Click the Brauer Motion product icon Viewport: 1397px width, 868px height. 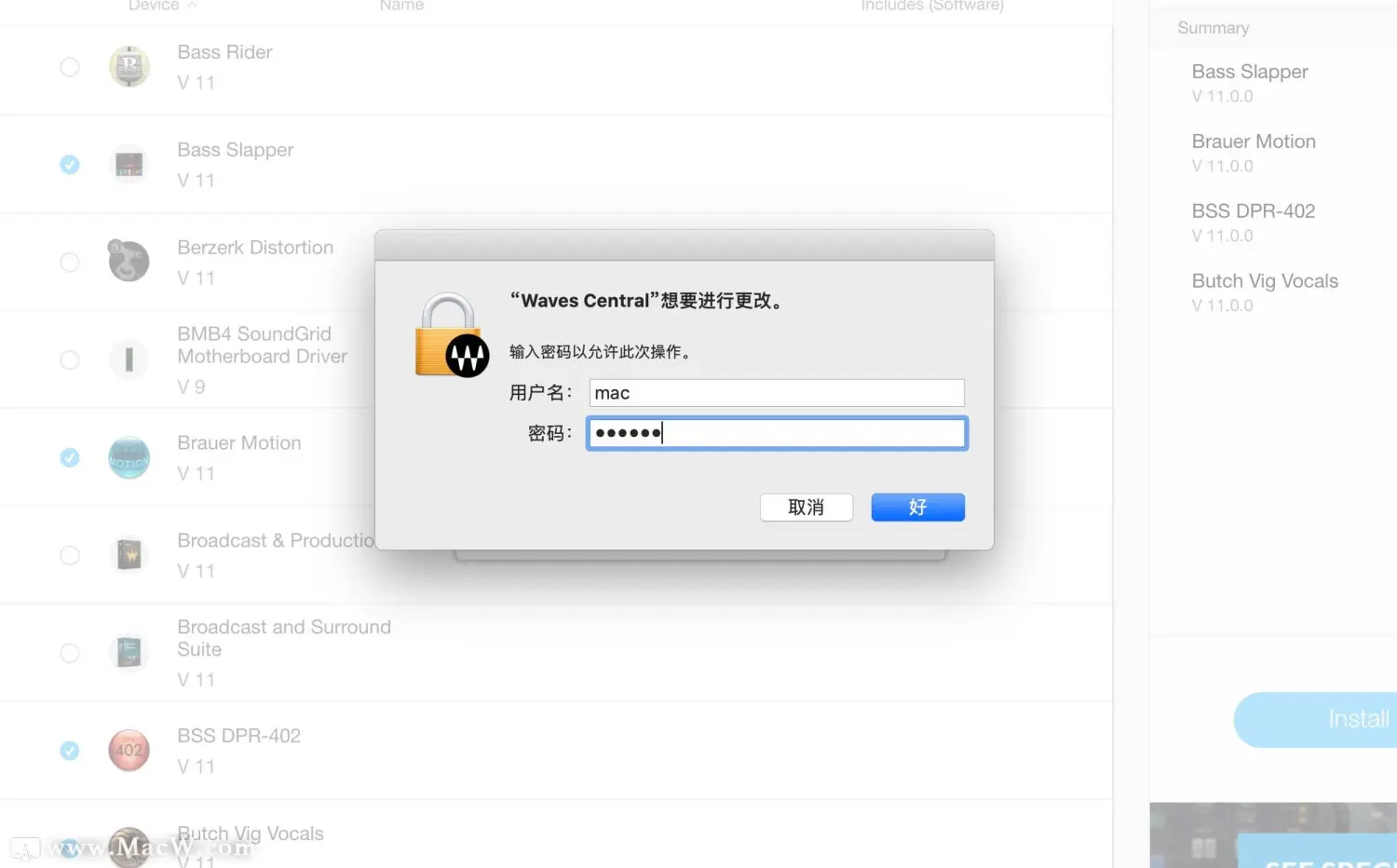pyautogui.click(x=129, y=457)
